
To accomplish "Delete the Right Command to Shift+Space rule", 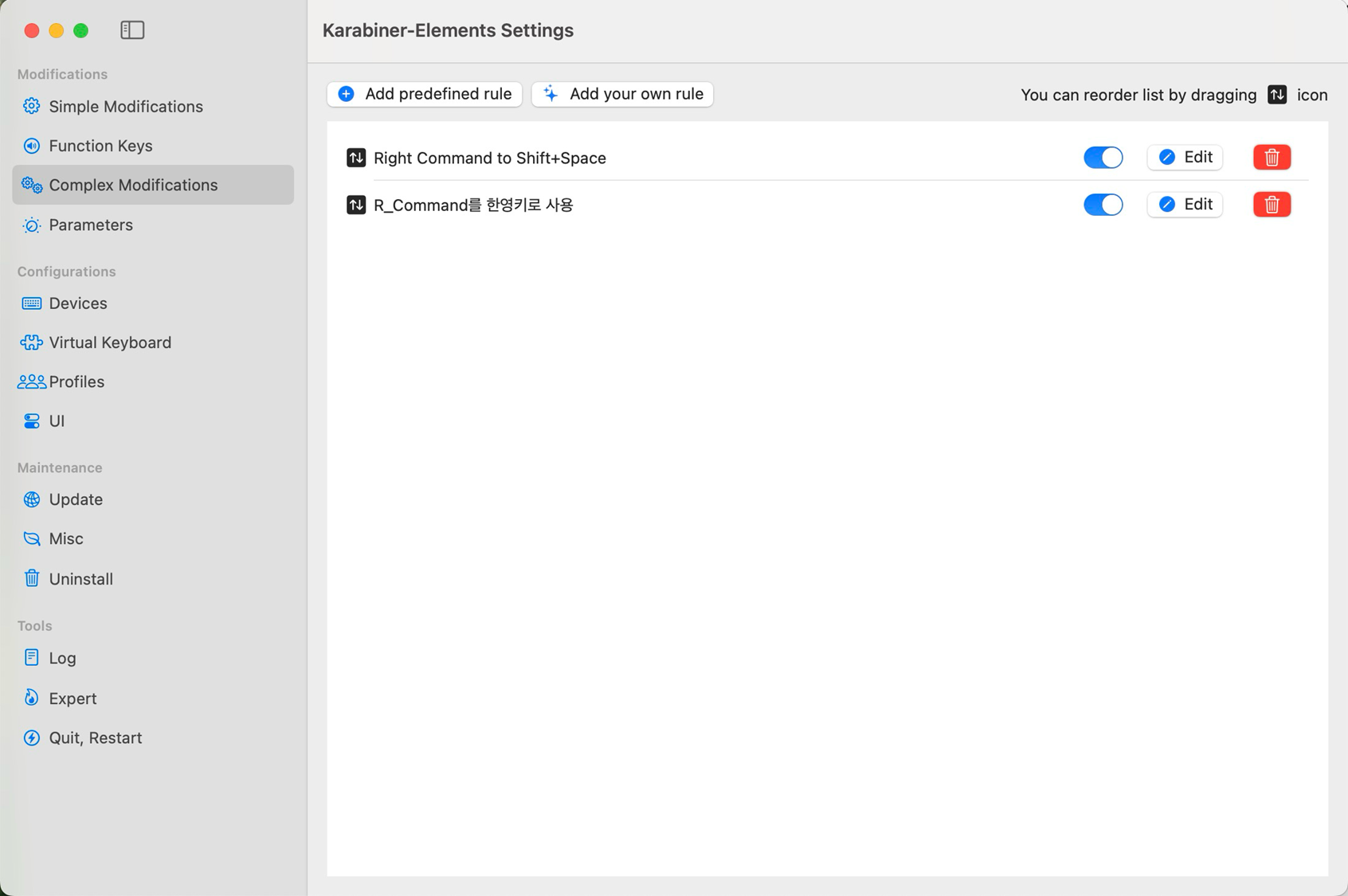I will tap(1272, 157).
